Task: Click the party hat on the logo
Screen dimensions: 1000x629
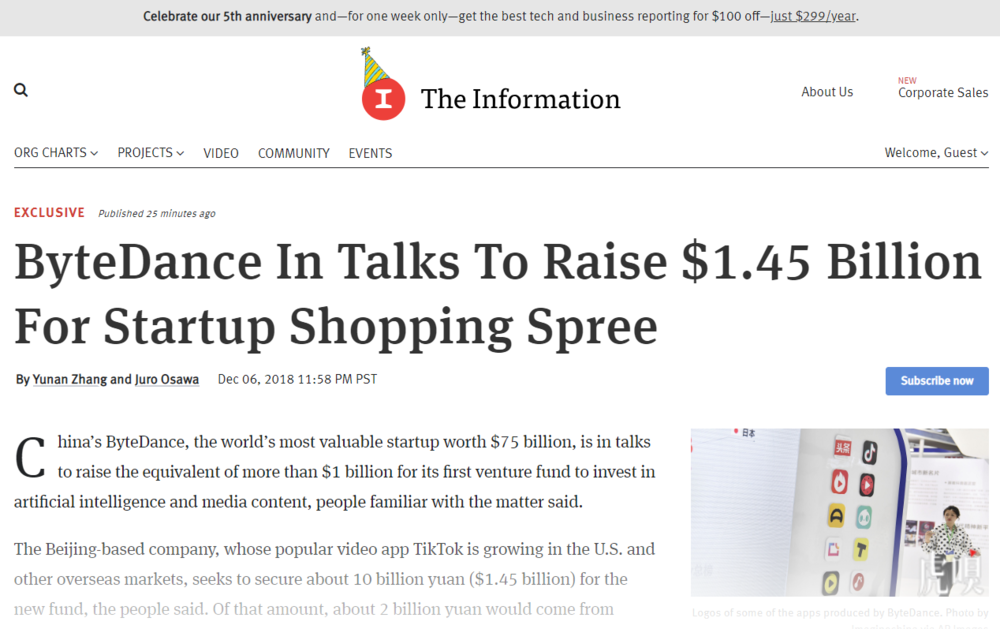Action: [x=374, y=66]
